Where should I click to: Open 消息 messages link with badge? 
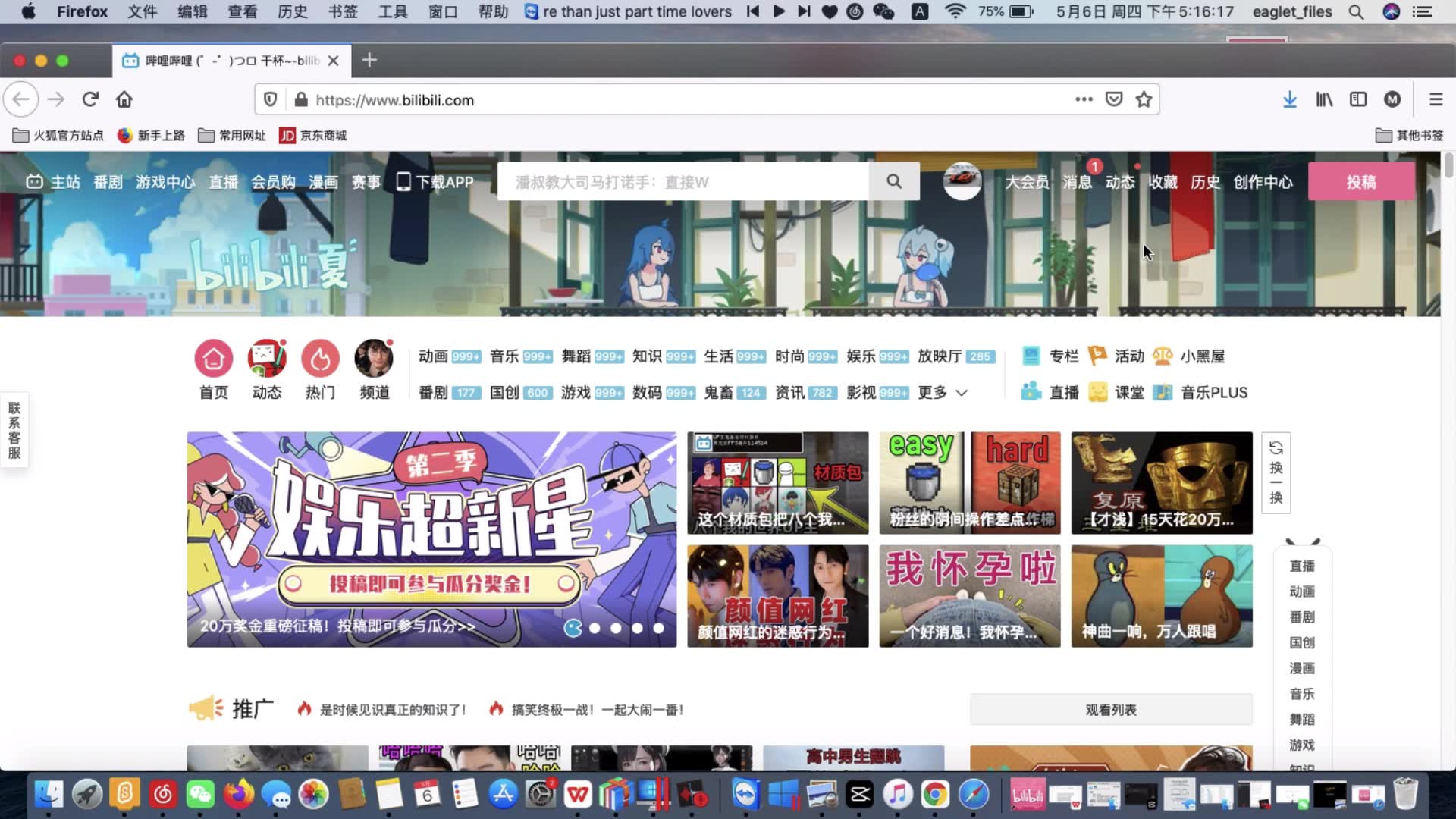pyautogui.click(x=1078, y=182)
